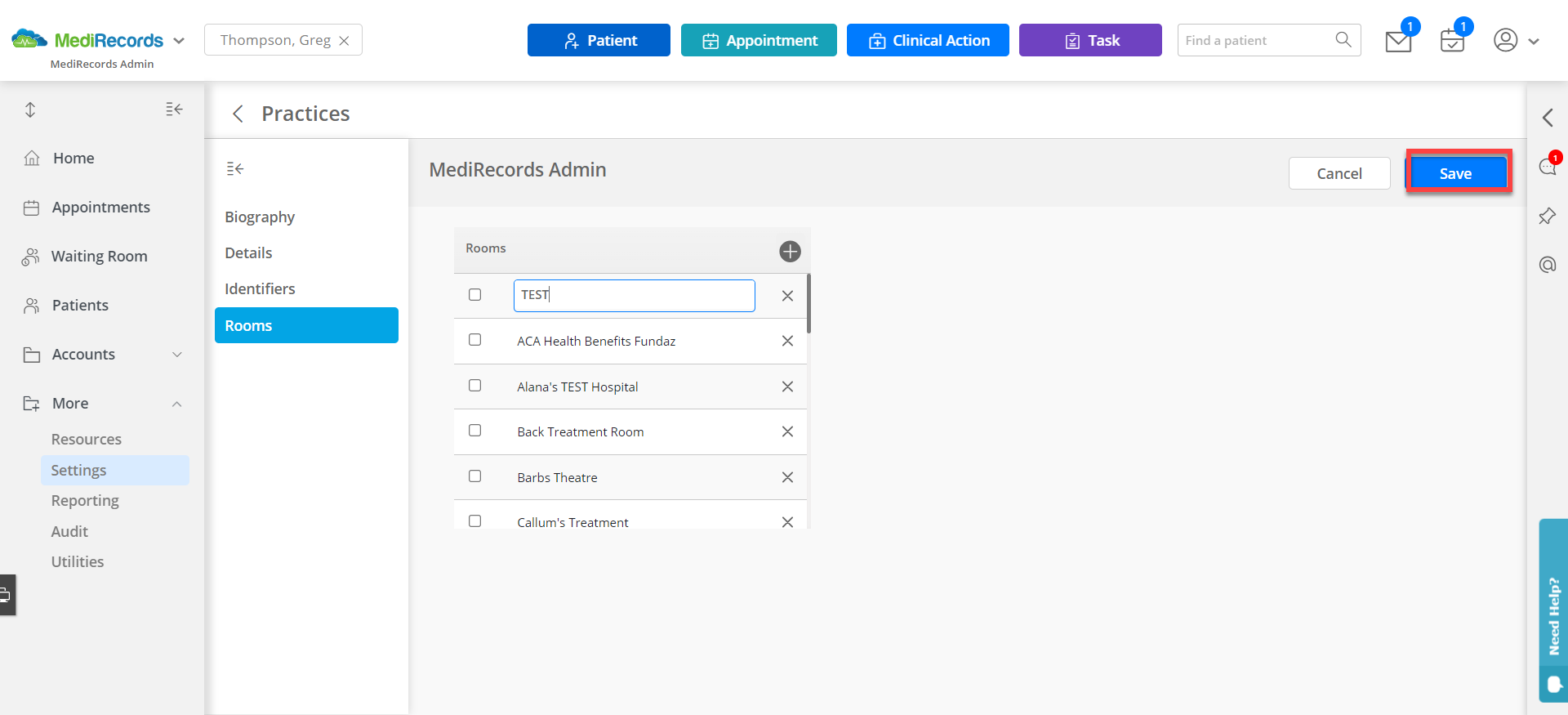Image resolution: width=1568 pixels, height=715 pixels.
Task: Open the calendar tasks notification icon
Action: pos(1452,40)
